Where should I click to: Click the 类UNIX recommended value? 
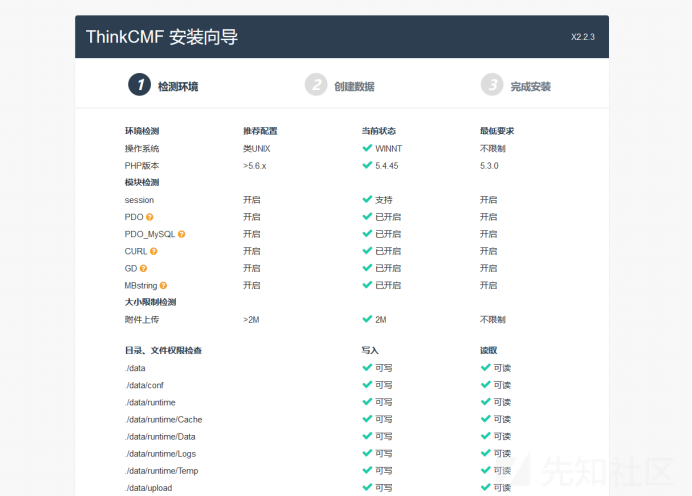point(256,148)
